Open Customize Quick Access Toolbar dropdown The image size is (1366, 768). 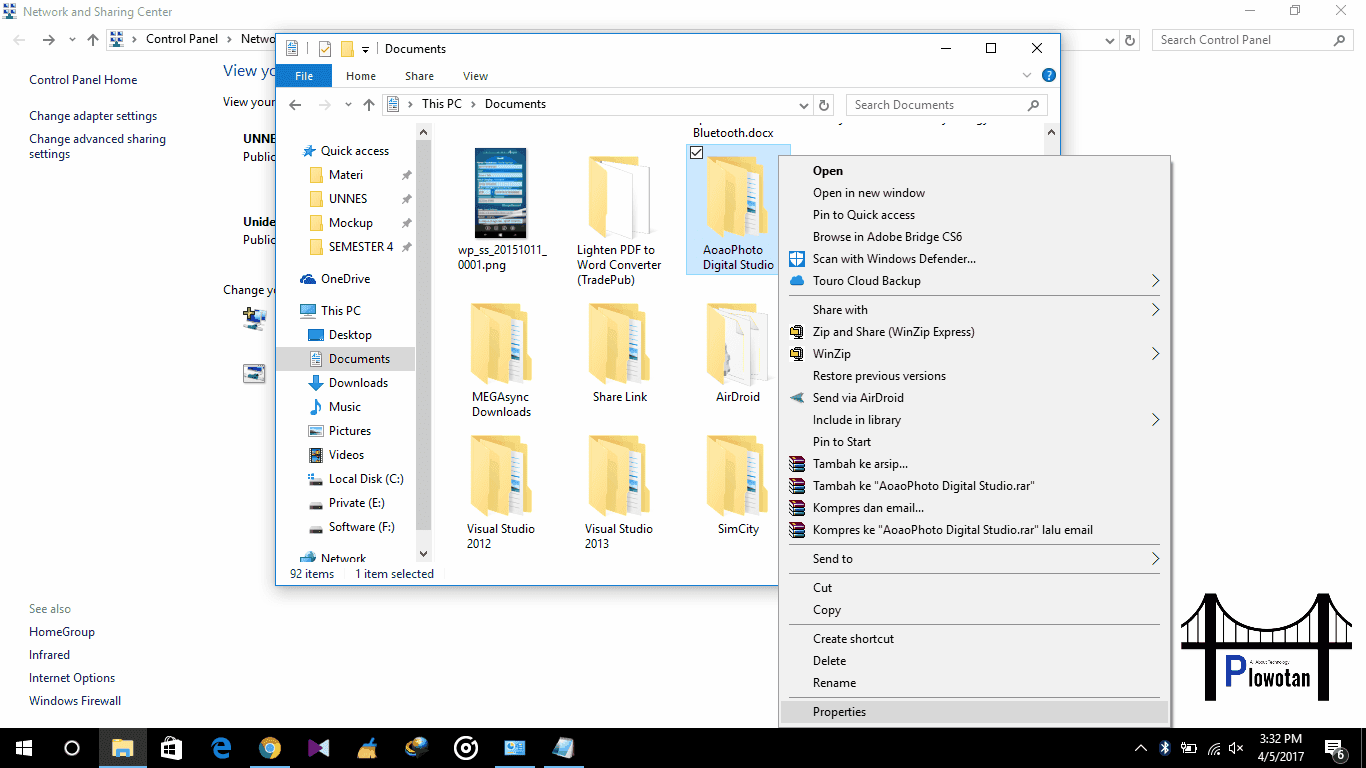pos(366,49)
